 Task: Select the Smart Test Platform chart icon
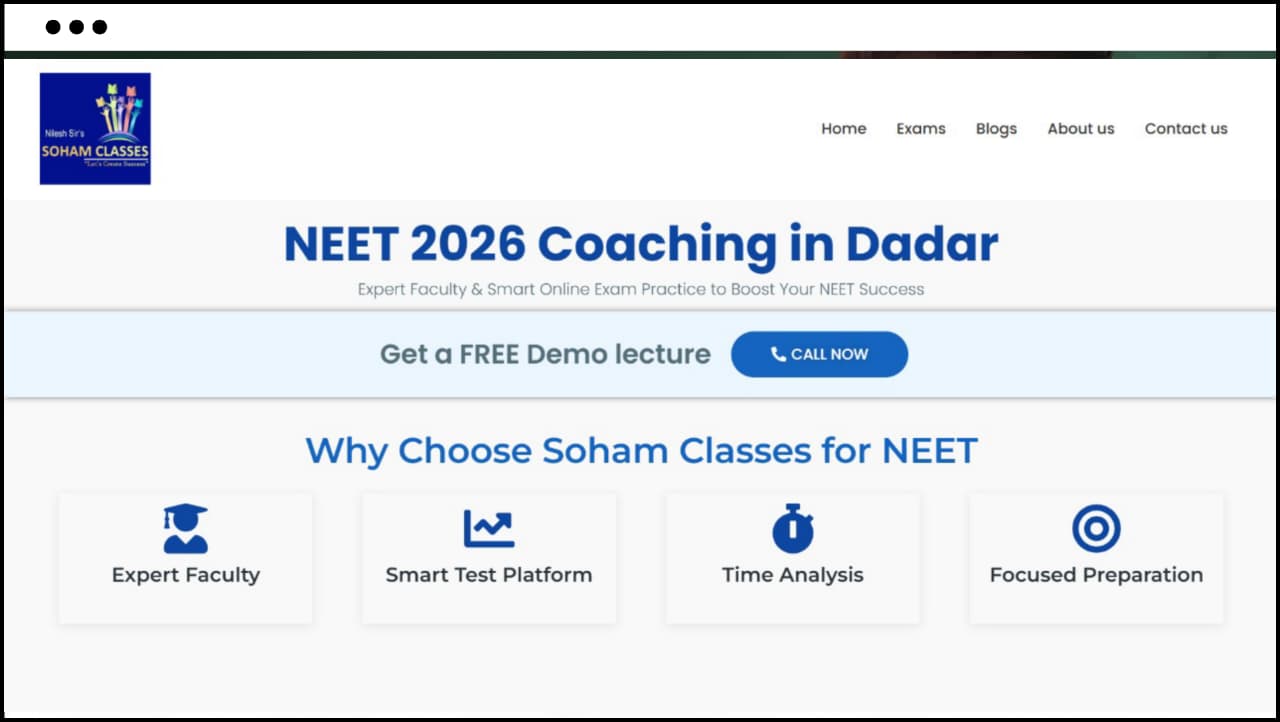[x=489, y=527]
